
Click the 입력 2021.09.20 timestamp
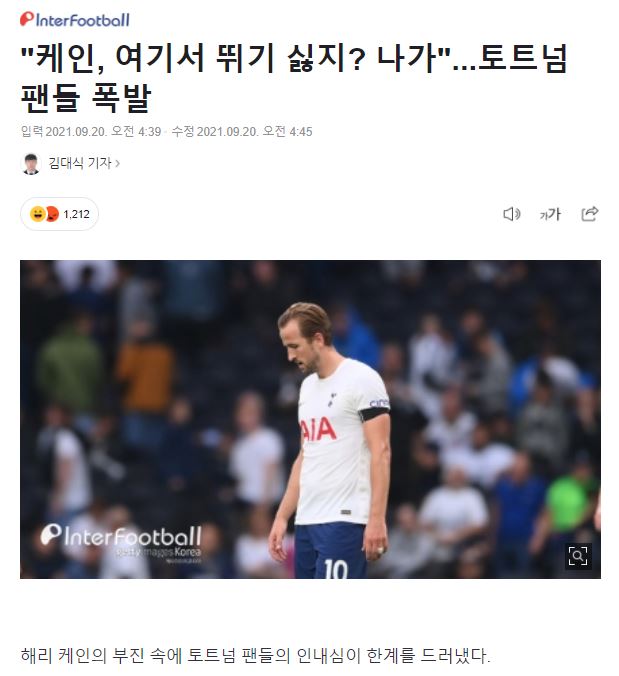coord(91,131)
